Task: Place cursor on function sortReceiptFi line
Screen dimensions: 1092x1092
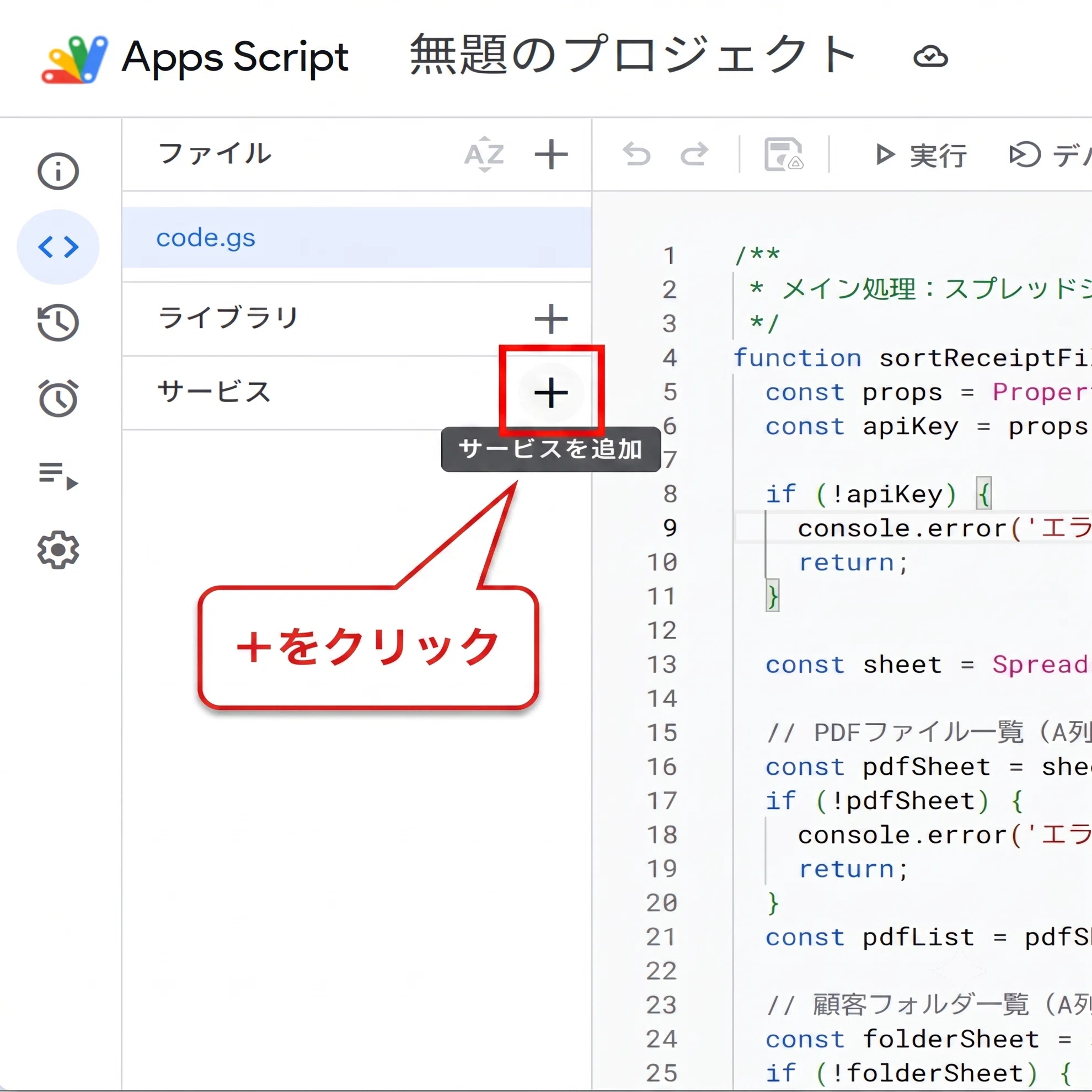Action: coord(912,358)
